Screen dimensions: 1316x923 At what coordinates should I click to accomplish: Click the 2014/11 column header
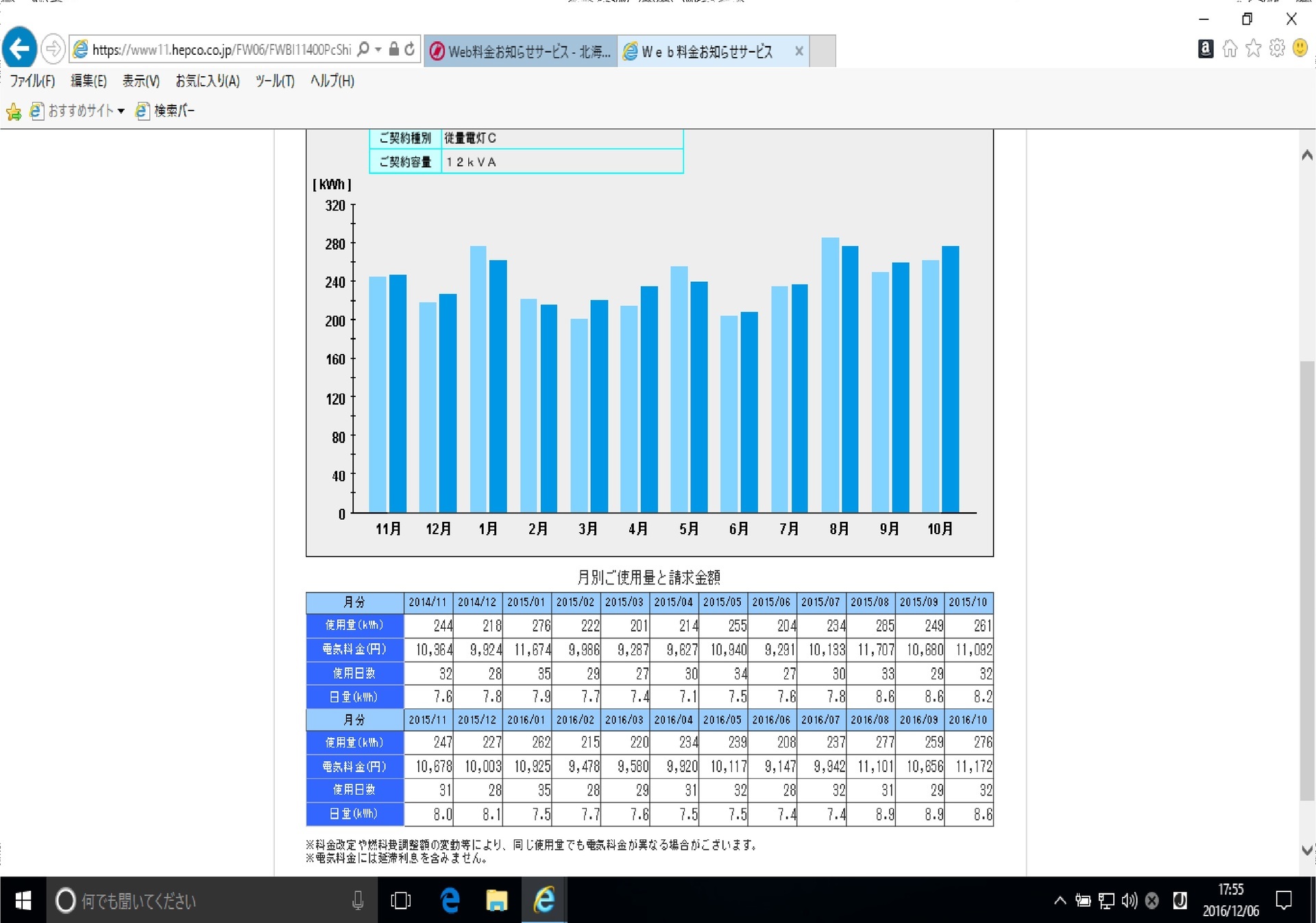(x=428, y=602)
